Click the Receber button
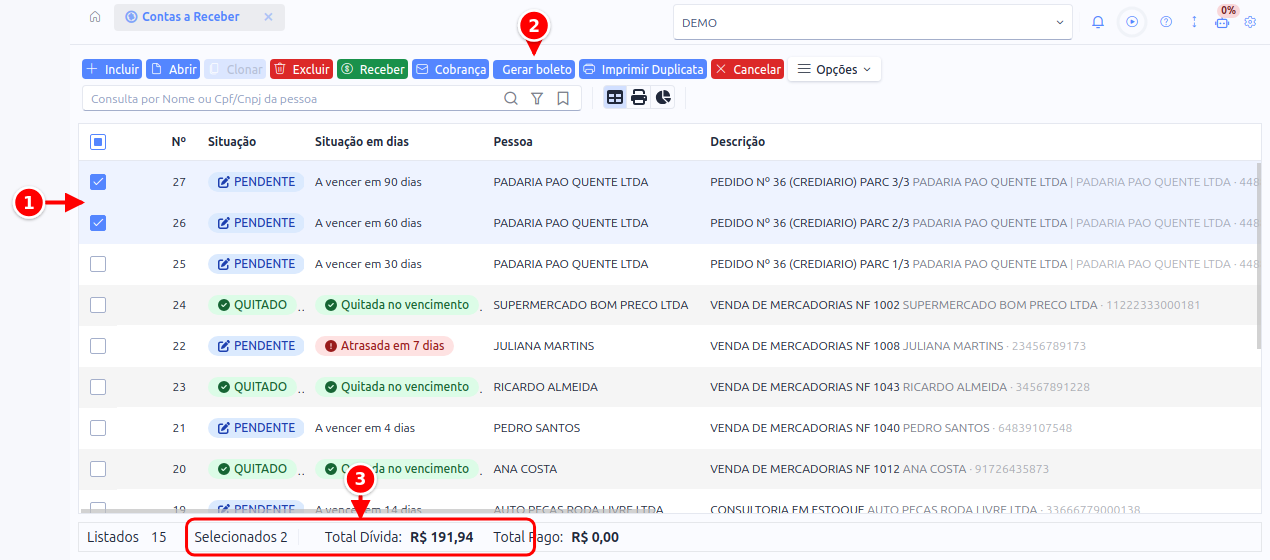 point(372,69)
